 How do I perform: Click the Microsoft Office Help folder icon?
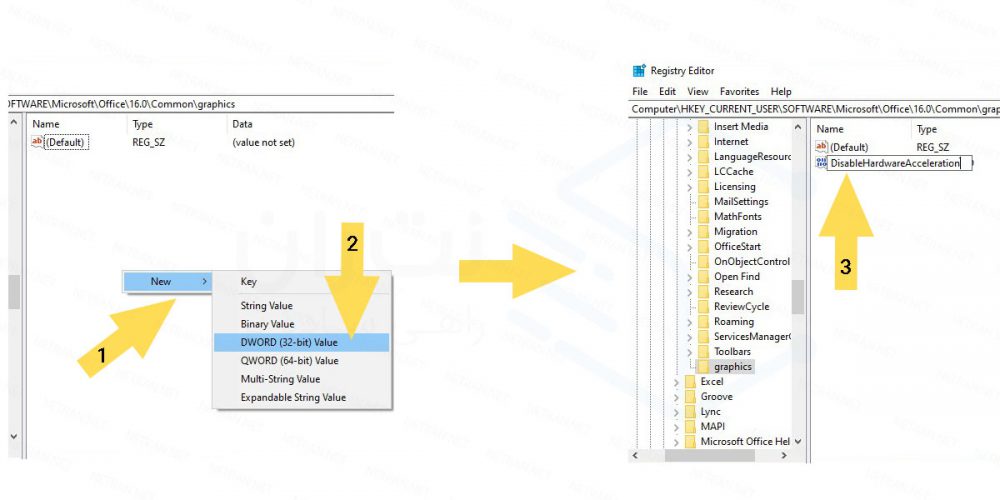(x=690, y=442)
